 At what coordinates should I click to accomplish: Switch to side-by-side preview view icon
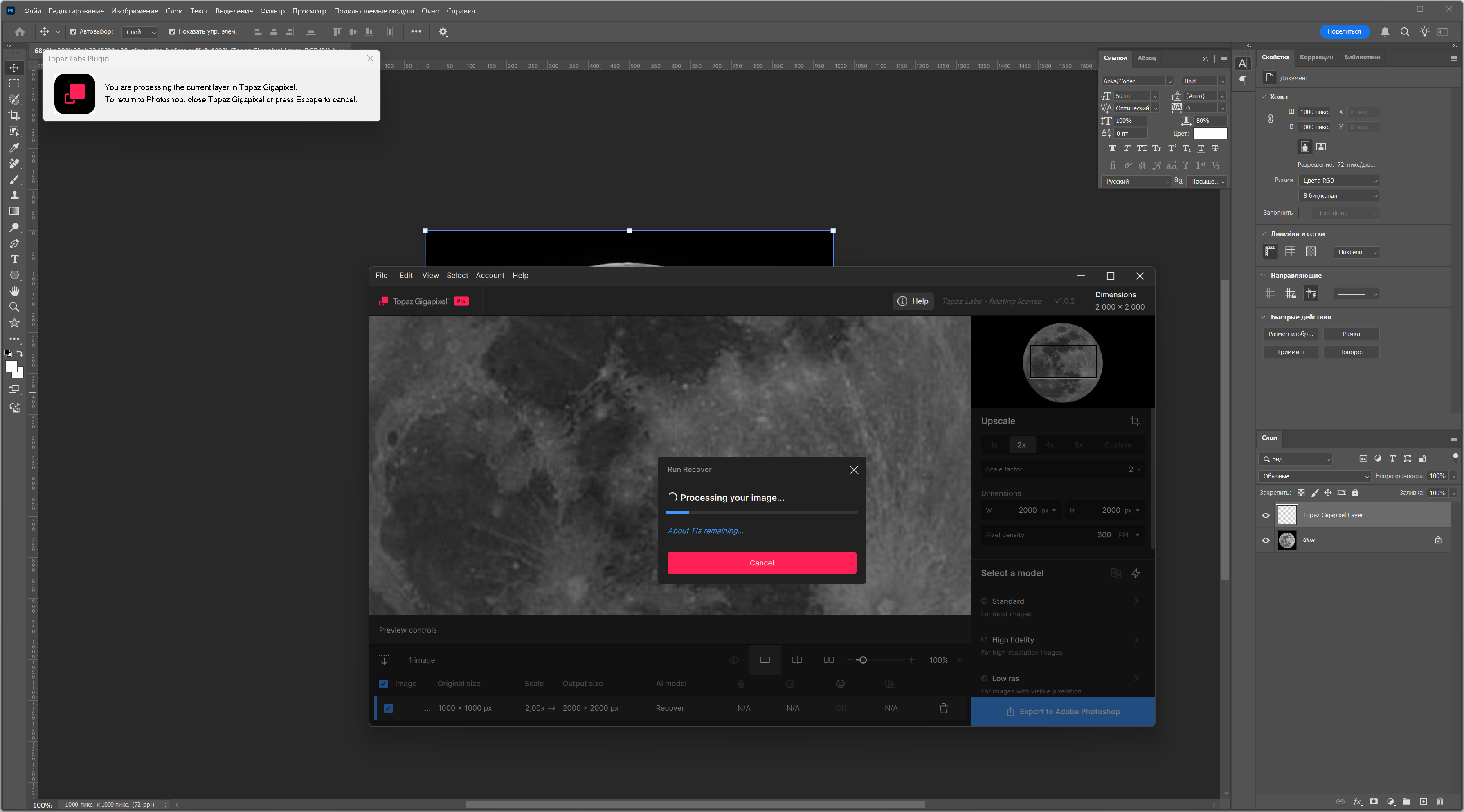click(x=828, y=660)
